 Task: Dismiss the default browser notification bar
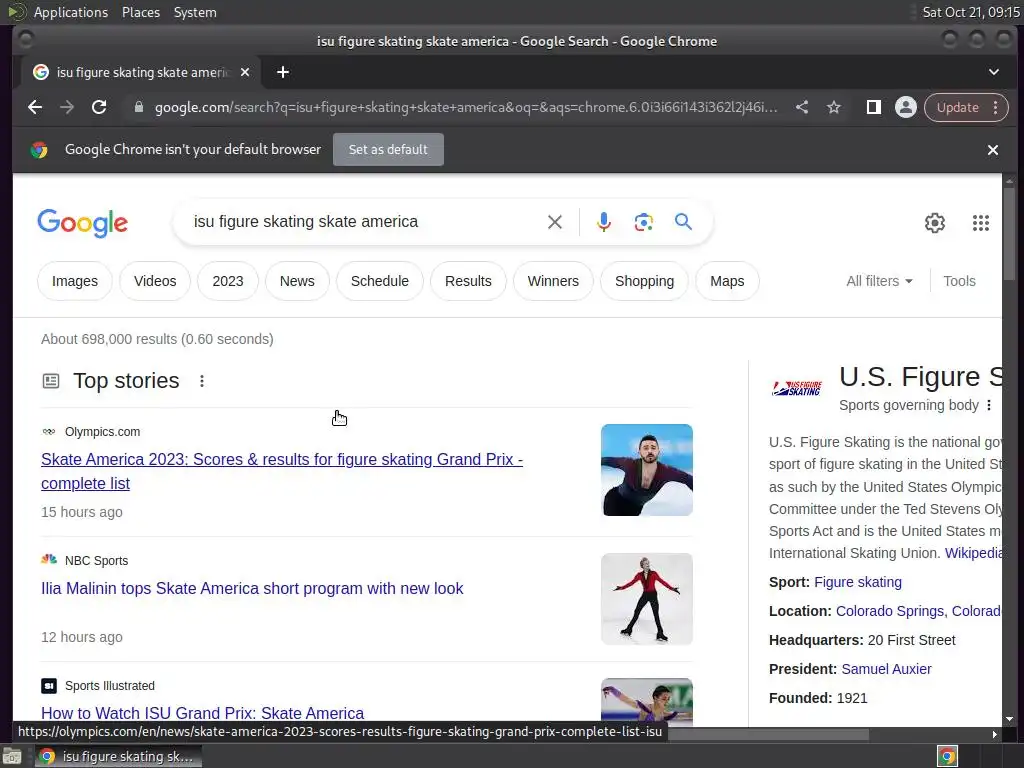tap(993, 150)
